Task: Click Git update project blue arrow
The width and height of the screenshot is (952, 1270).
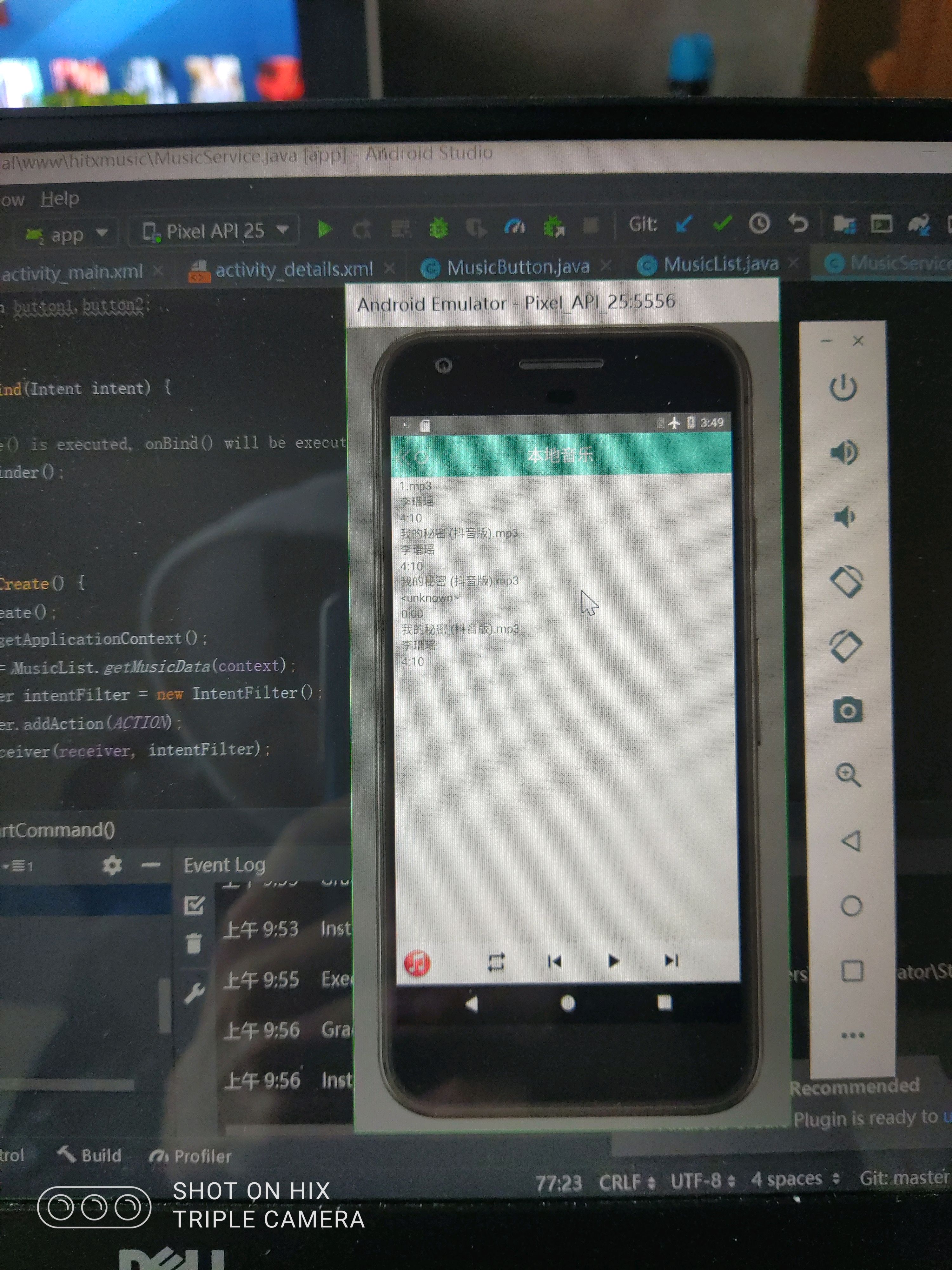Action: coord(684,223)
